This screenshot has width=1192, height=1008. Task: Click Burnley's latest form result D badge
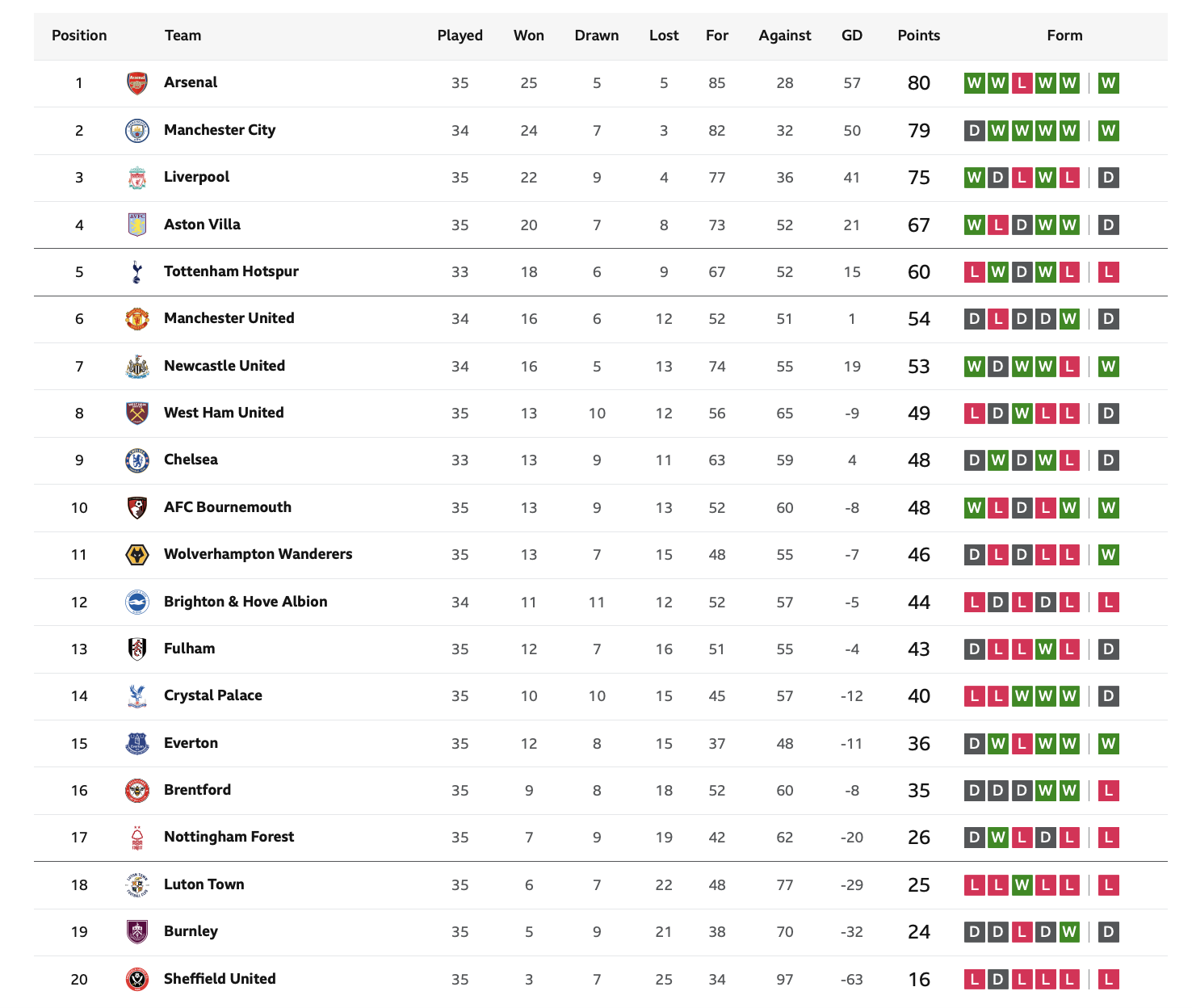point(1109,932)
